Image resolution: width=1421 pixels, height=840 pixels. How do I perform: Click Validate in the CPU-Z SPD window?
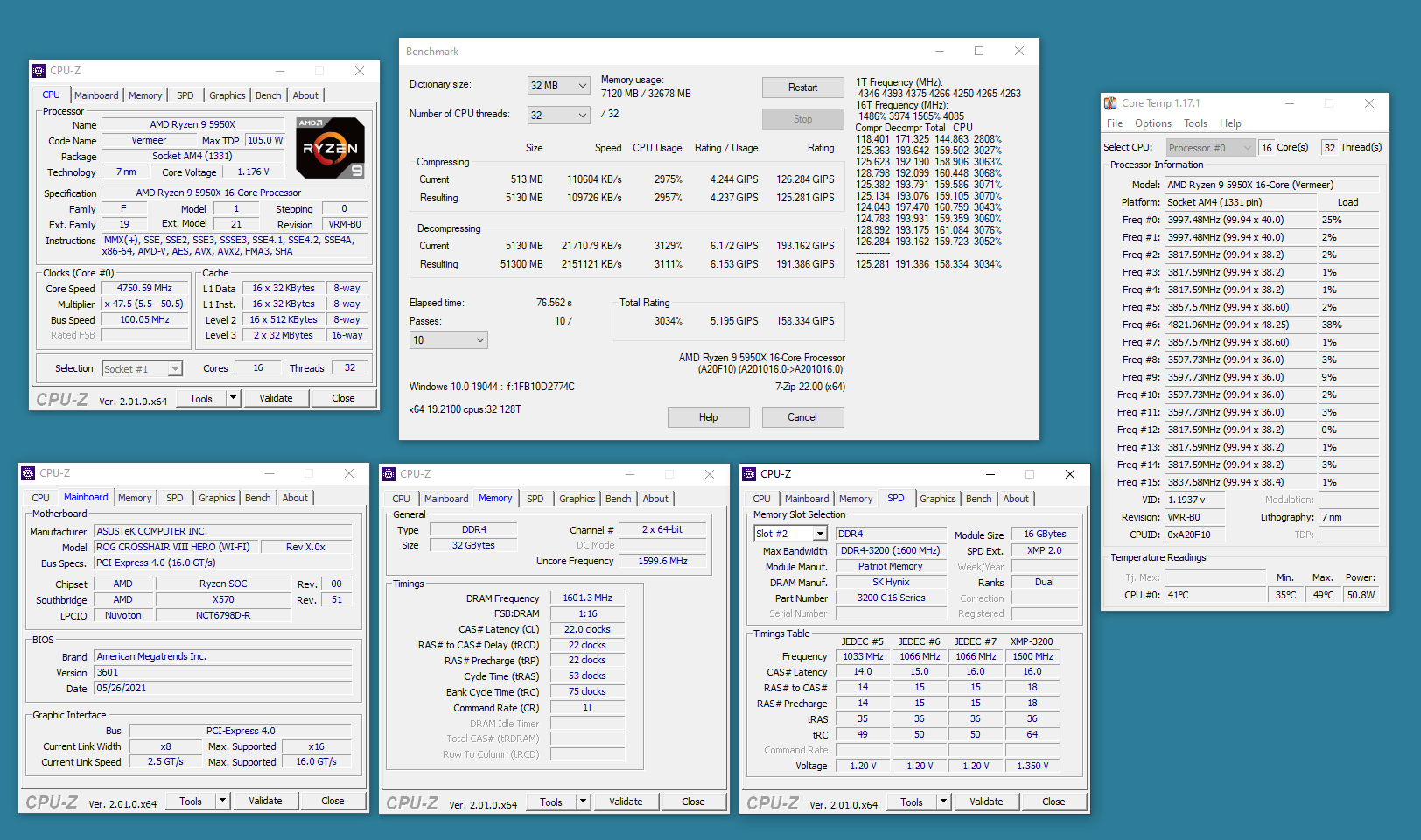point(986,801)
